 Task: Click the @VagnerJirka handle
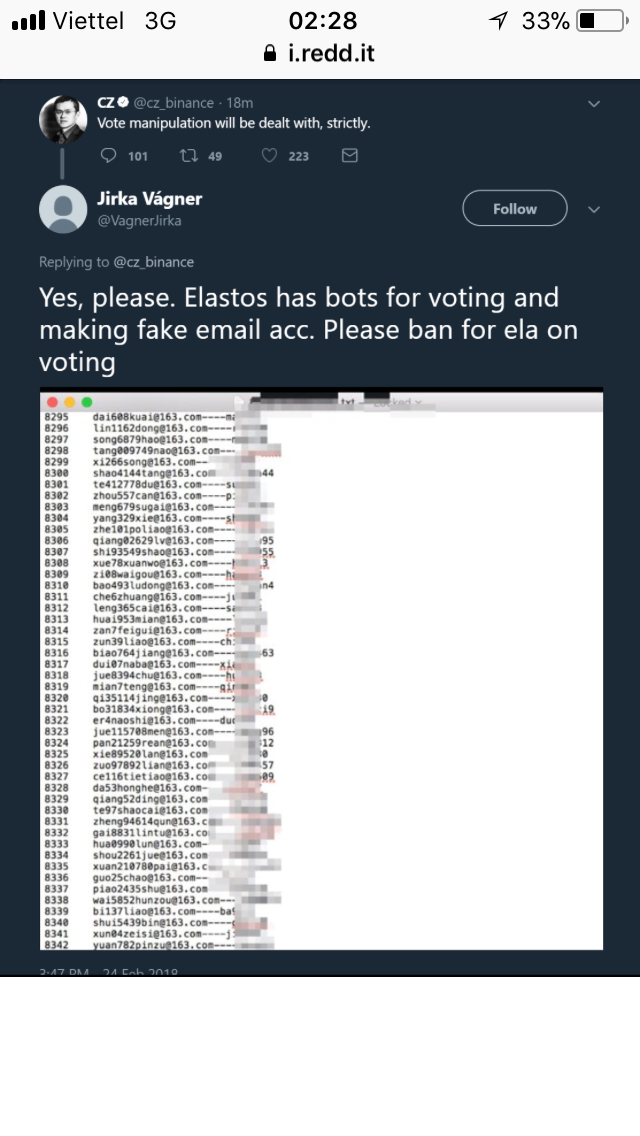(x=139, y=221)
